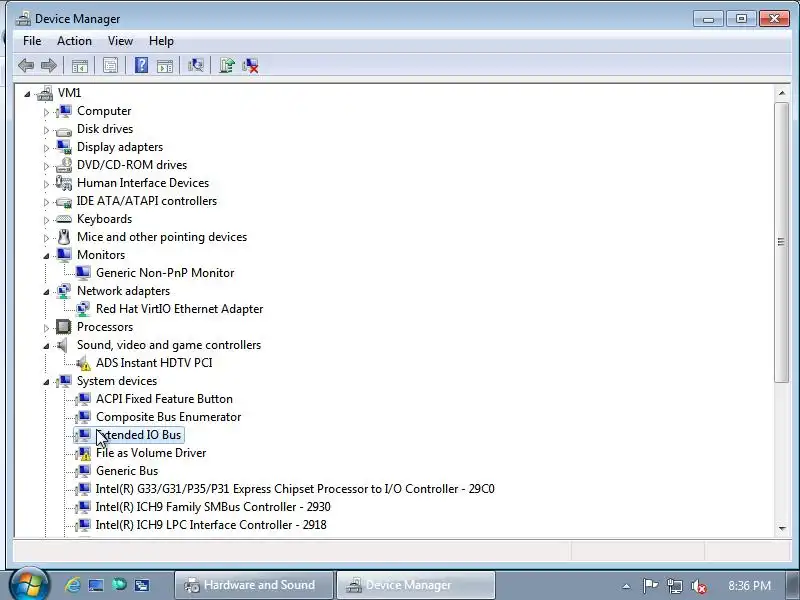Click the scrollbar up arrow

[782, 93]
